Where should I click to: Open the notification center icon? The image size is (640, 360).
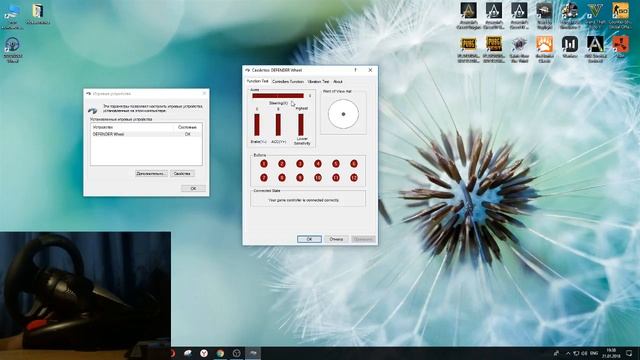[x=629, y=353]
